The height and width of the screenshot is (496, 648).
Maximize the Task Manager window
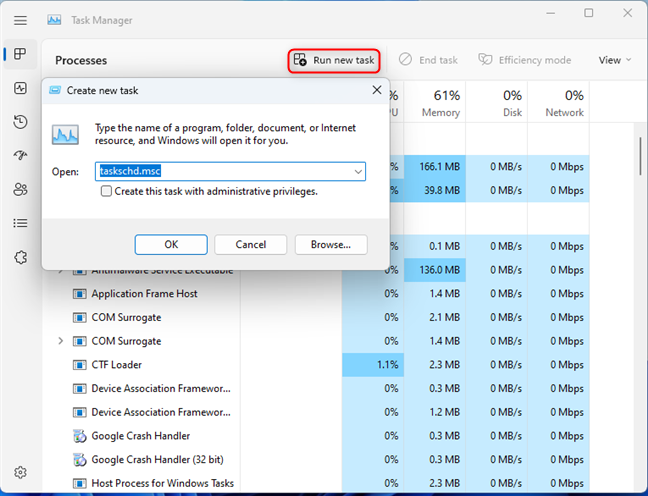[x=588, y=13]
